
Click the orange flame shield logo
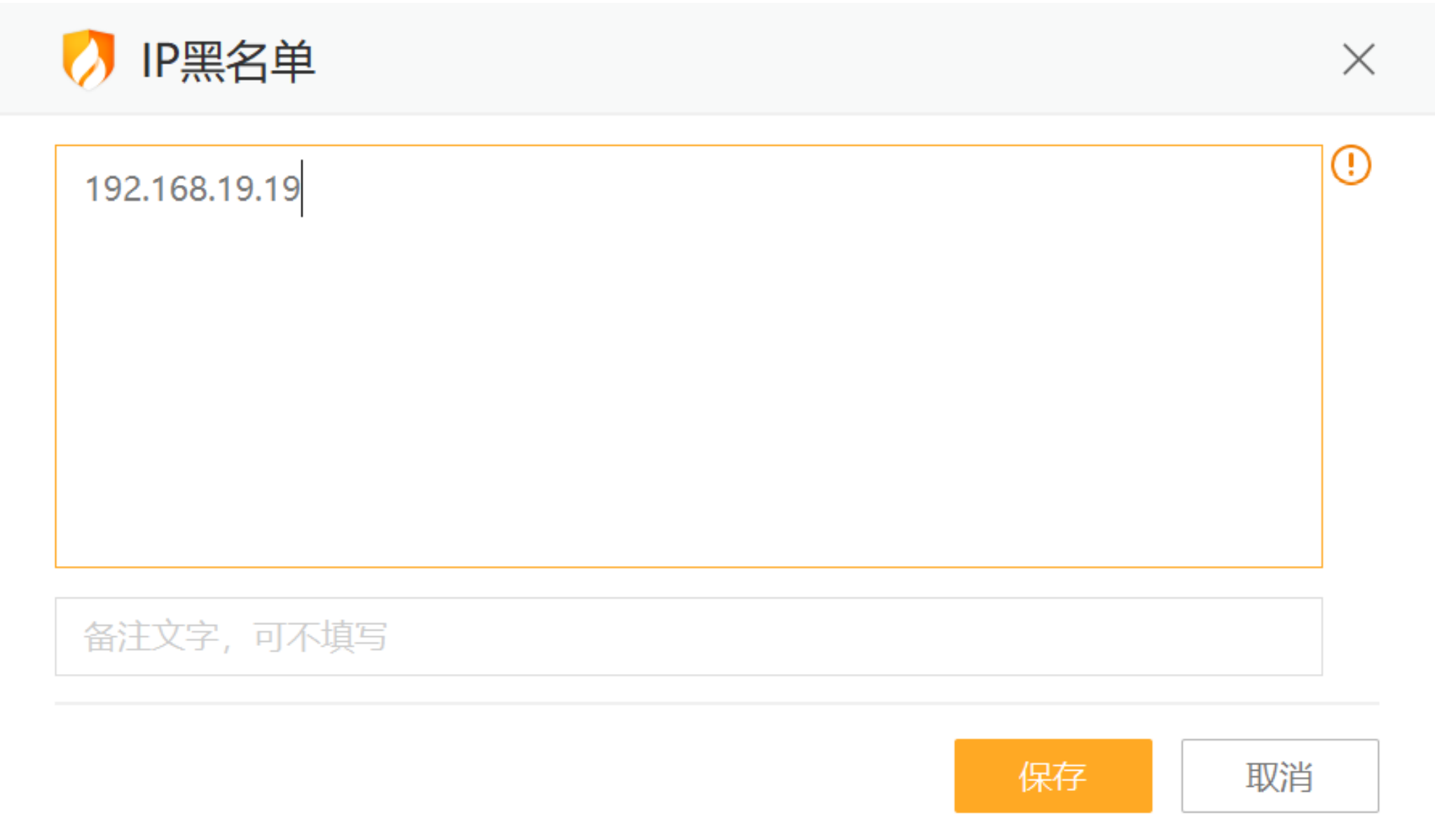pyautogui.click(x=88, y=59)
